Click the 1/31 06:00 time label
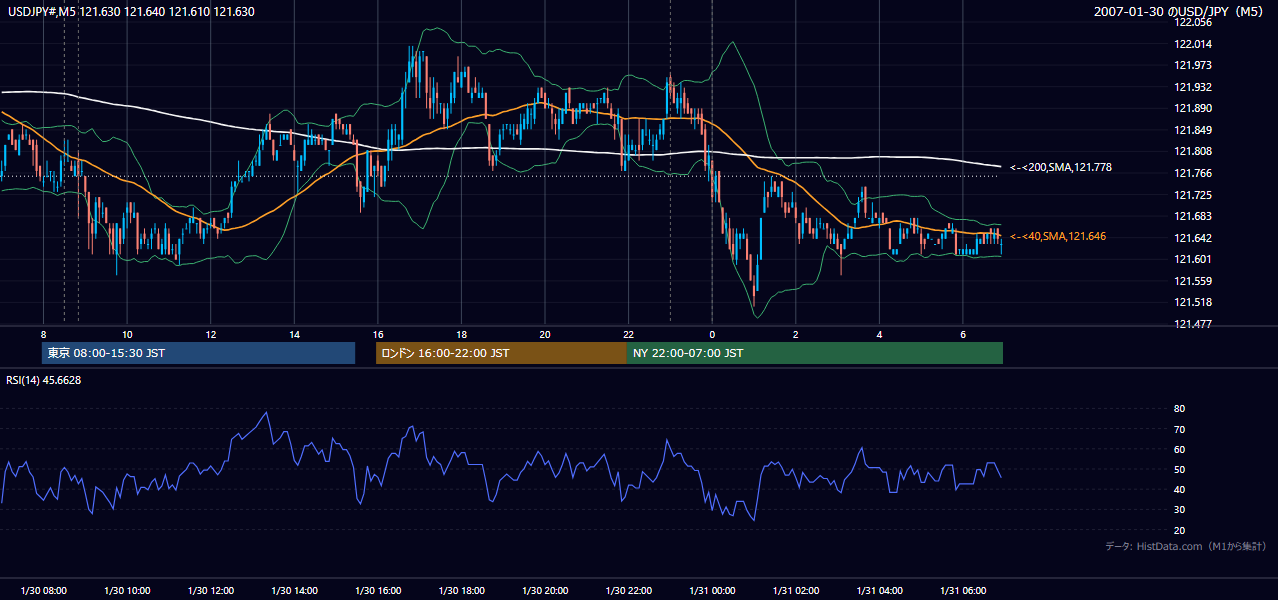This screenshot has height=600, width=1278. 963,591
